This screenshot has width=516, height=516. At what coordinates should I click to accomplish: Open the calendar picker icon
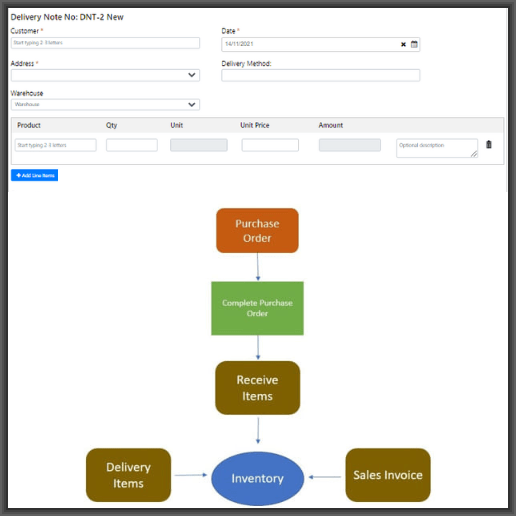414,44
